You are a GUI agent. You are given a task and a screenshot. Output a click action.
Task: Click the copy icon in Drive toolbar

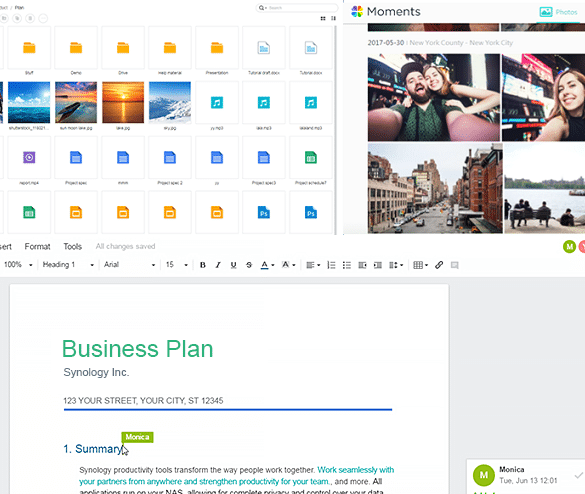(x=17, y=18)
